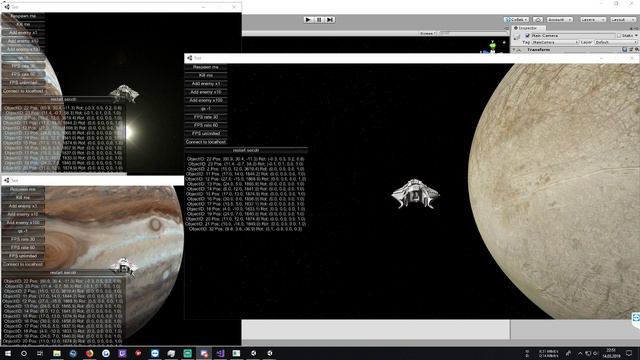Click Respawn me in the Europa window
This screenshot has height=360, width=640.
pyautogui.click(x=206, y=67)
